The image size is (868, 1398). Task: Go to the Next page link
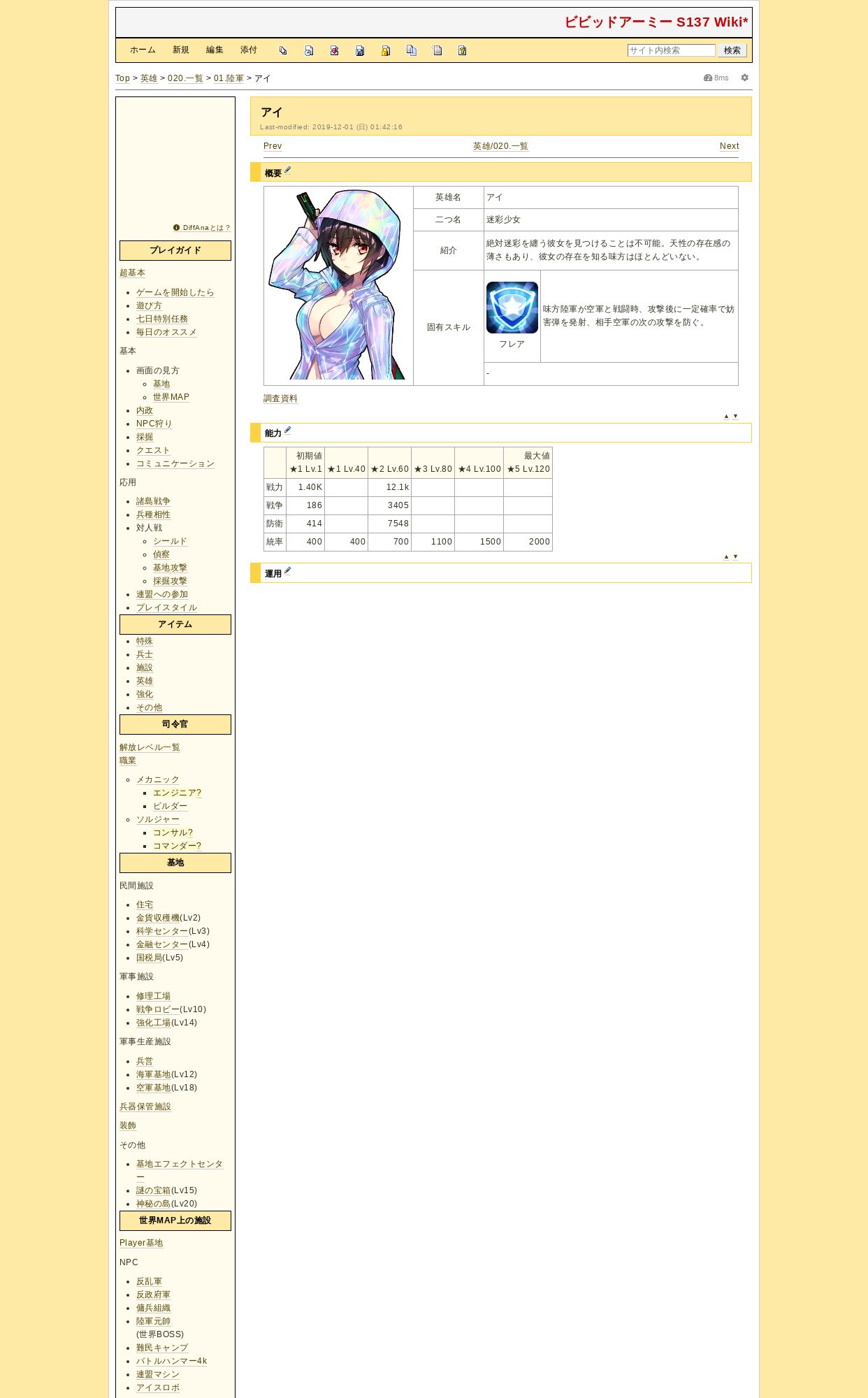click(x=729, y=146)
